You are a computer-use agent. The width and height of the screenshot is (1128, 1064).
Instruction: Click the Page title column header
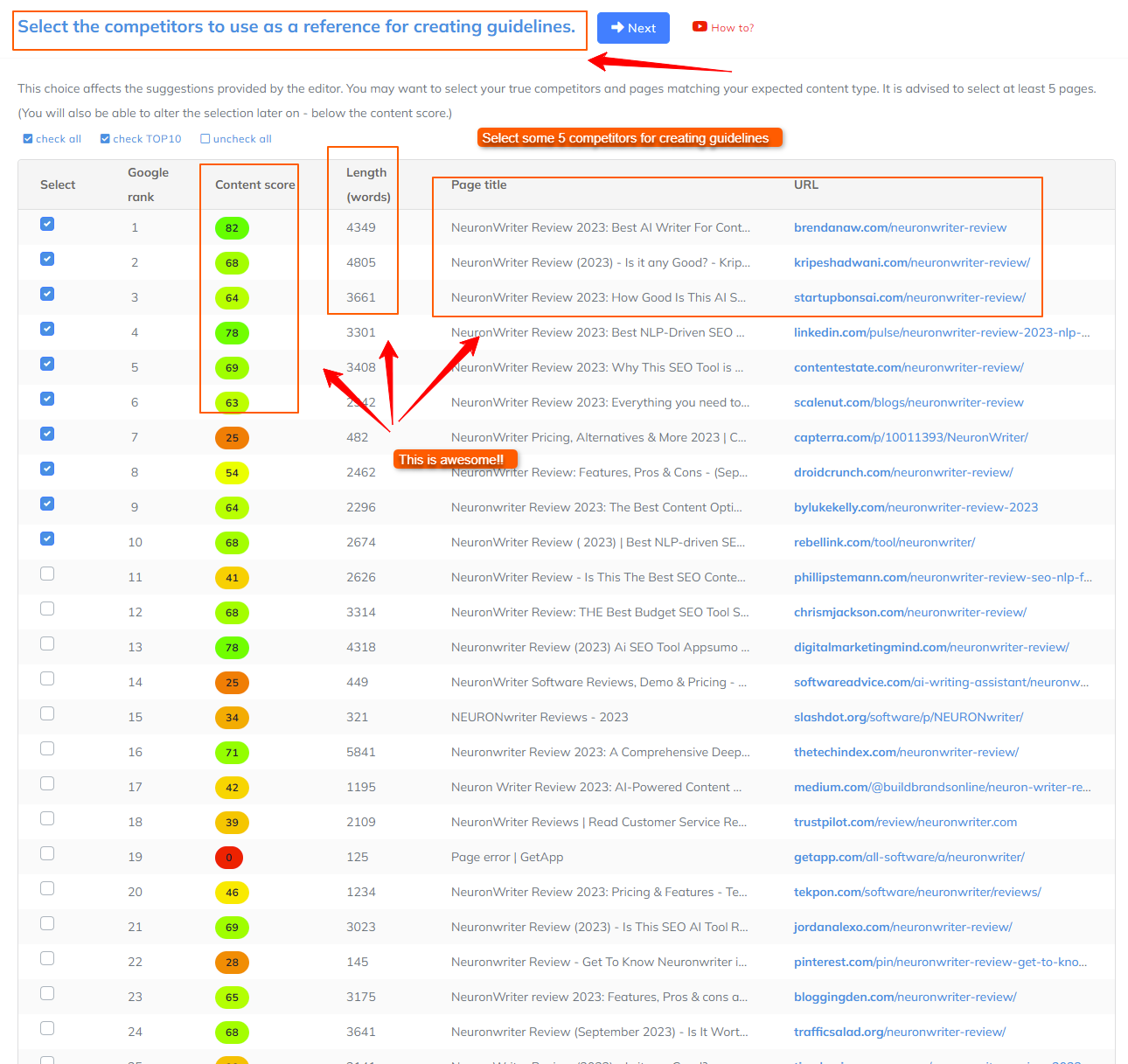(478, 184)
